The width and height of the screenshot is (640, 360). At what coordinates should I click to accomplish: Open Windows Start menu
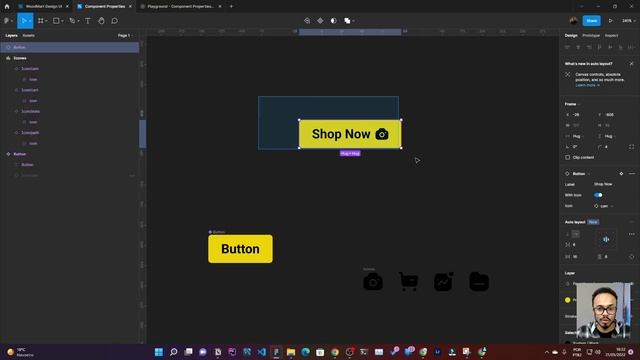(159, 352)
